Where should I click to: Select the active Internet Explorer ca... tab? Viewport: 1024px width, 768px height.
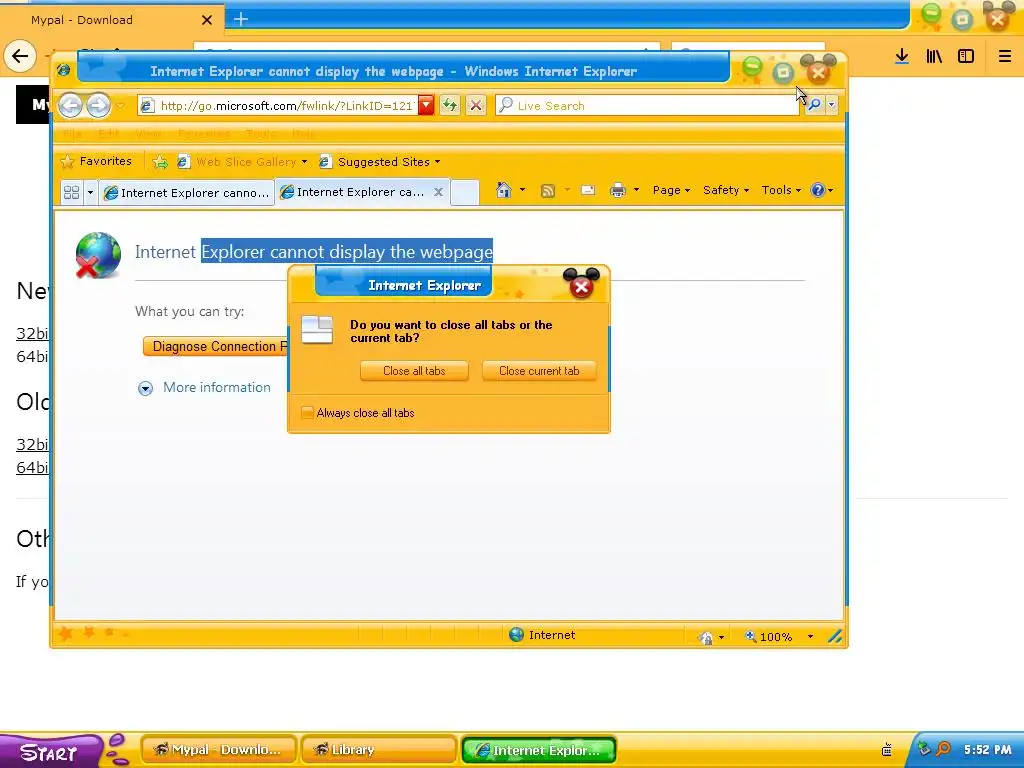[x=353, y=192]
